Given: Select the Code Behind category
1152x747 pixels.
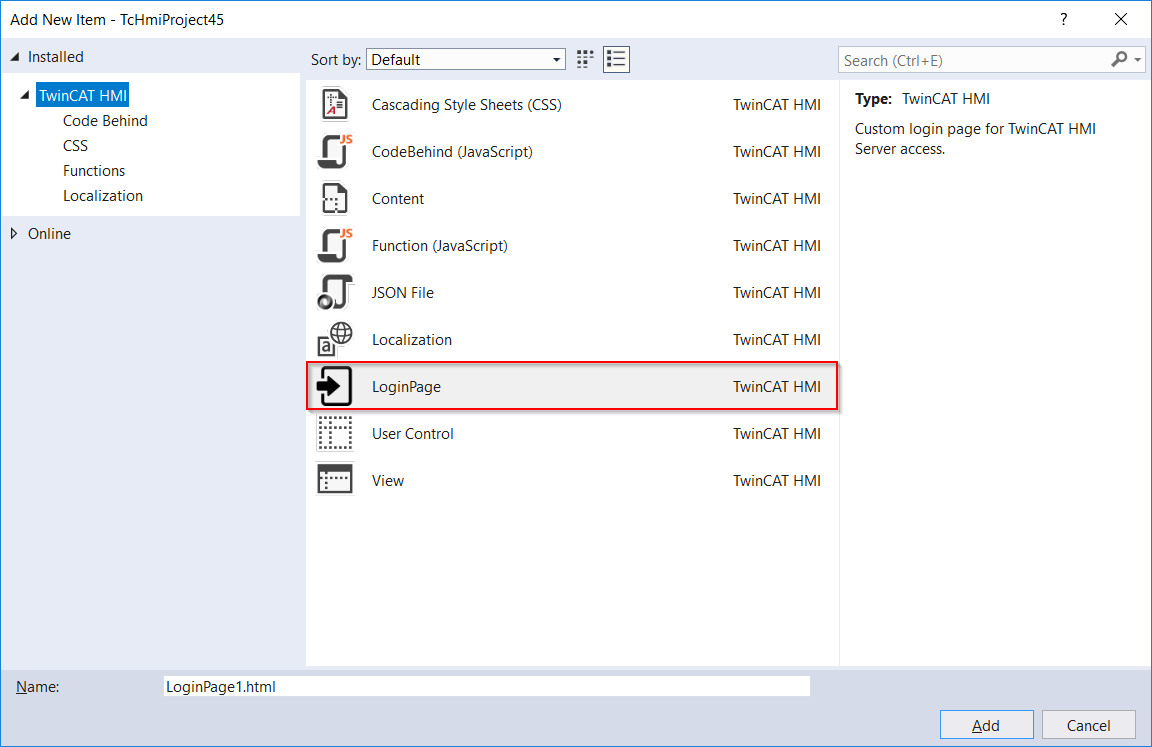Looking at the screenshot, I should pyautogui.click(x=105, y=120).
